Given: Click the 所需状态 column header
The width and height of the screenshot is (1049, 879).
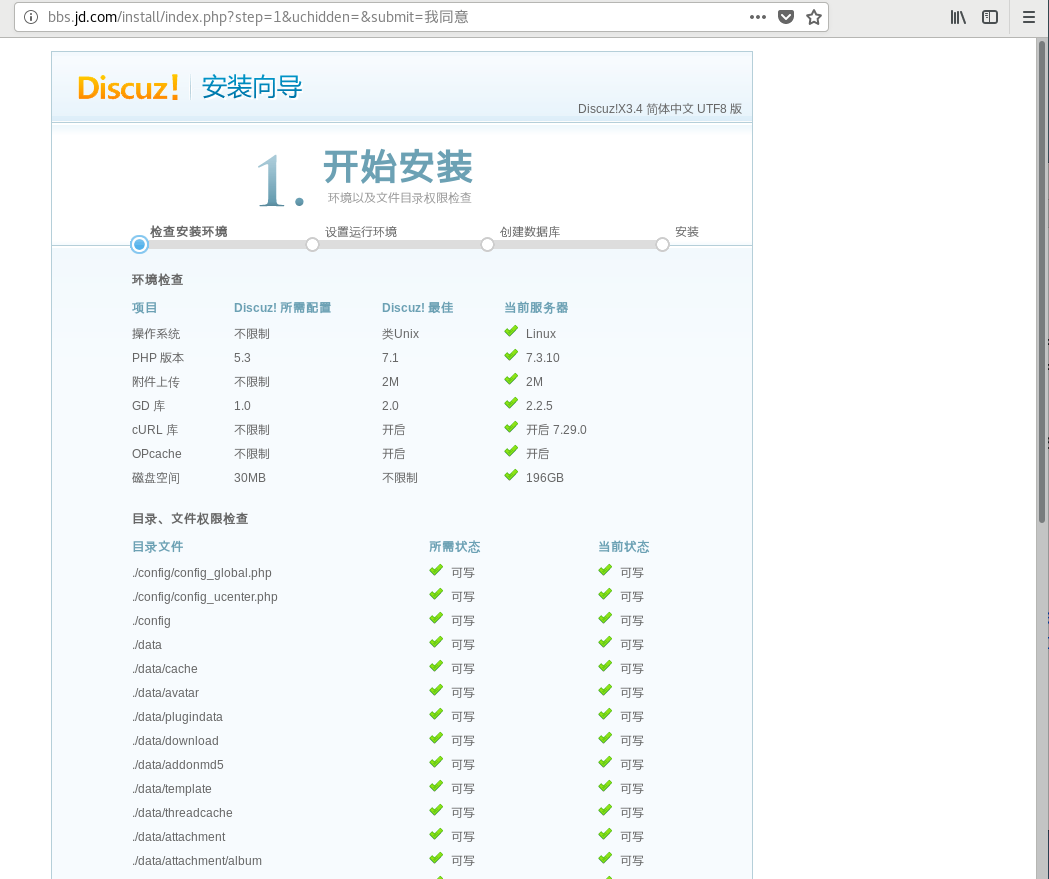Looking at the screenshot, I should pyautogui.click(x=454, y=547).
